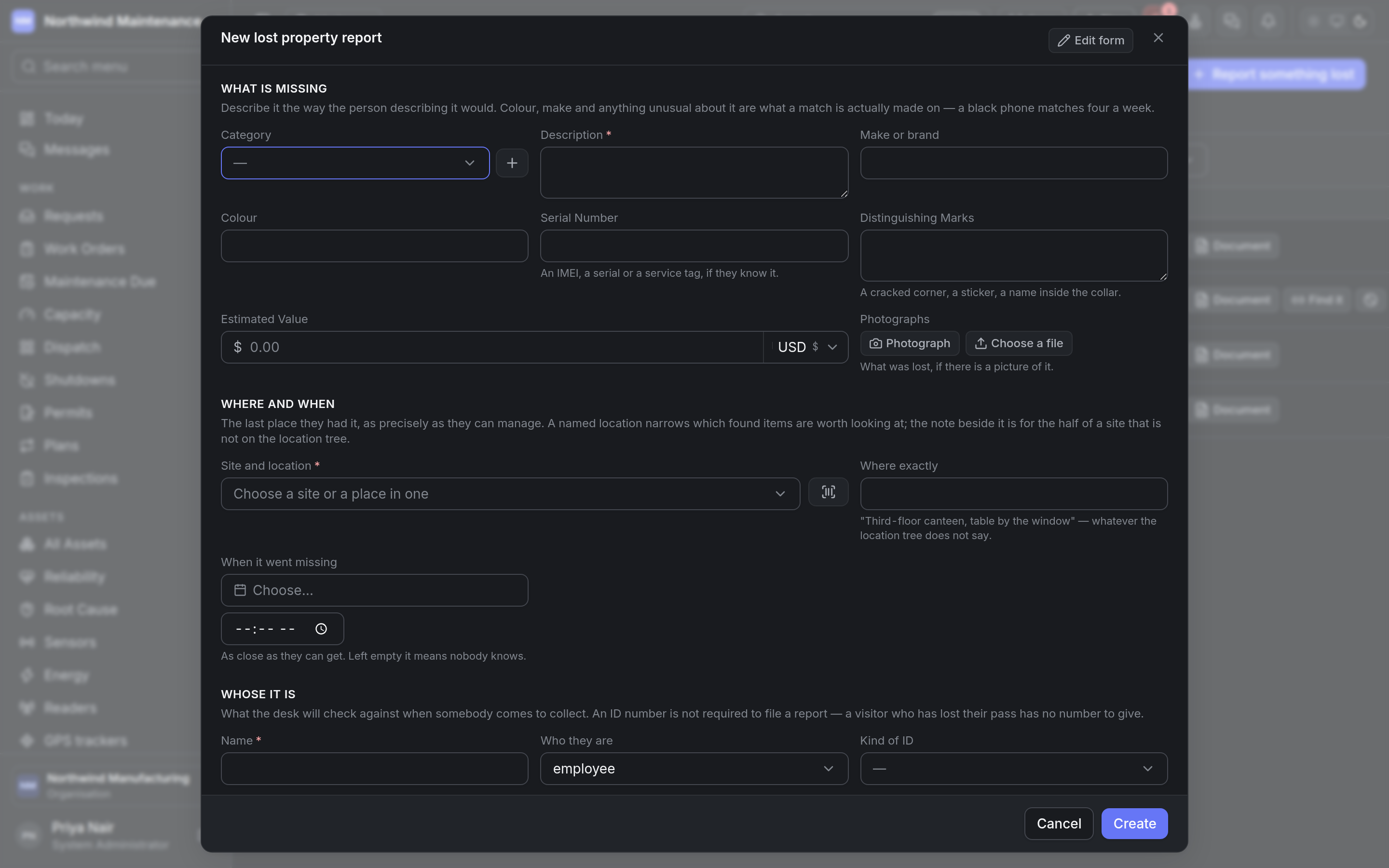Open the USD currency selector
1389x868 pixels.
tap(806, 347)
